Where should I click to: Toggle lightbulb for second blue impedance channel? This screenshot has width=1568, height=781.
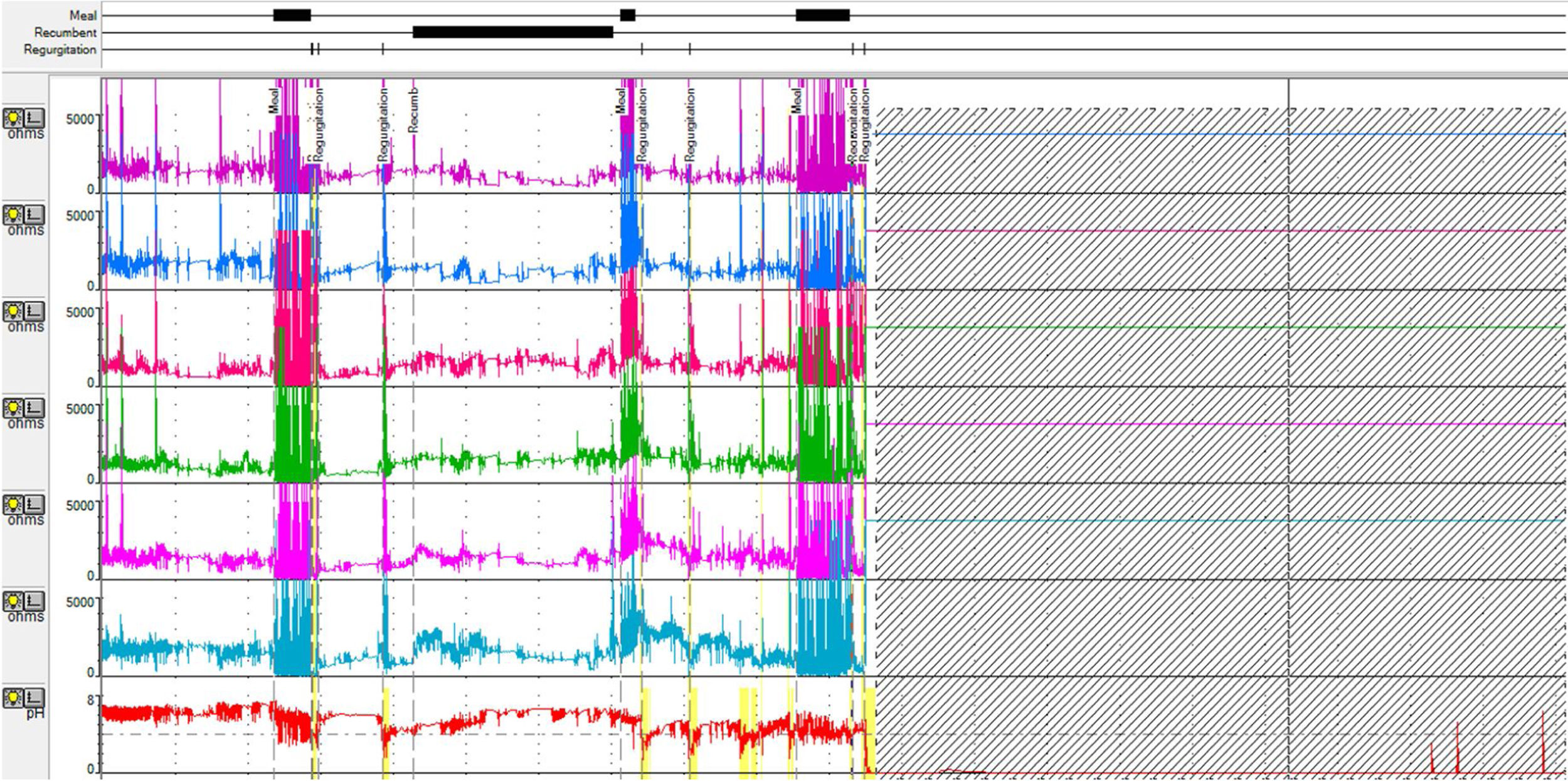[13, 215]
